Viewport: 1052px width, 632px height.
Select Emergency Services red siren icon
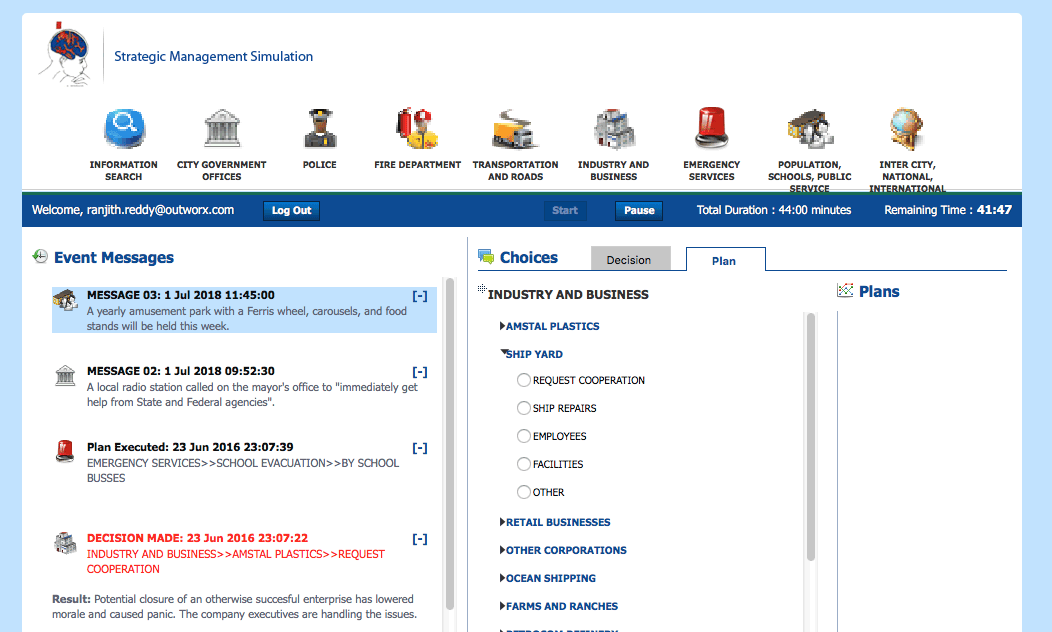click(712, 127)
